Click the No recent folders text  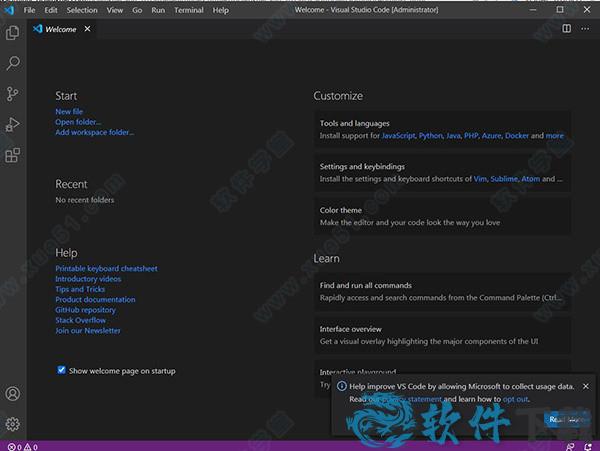85,200
